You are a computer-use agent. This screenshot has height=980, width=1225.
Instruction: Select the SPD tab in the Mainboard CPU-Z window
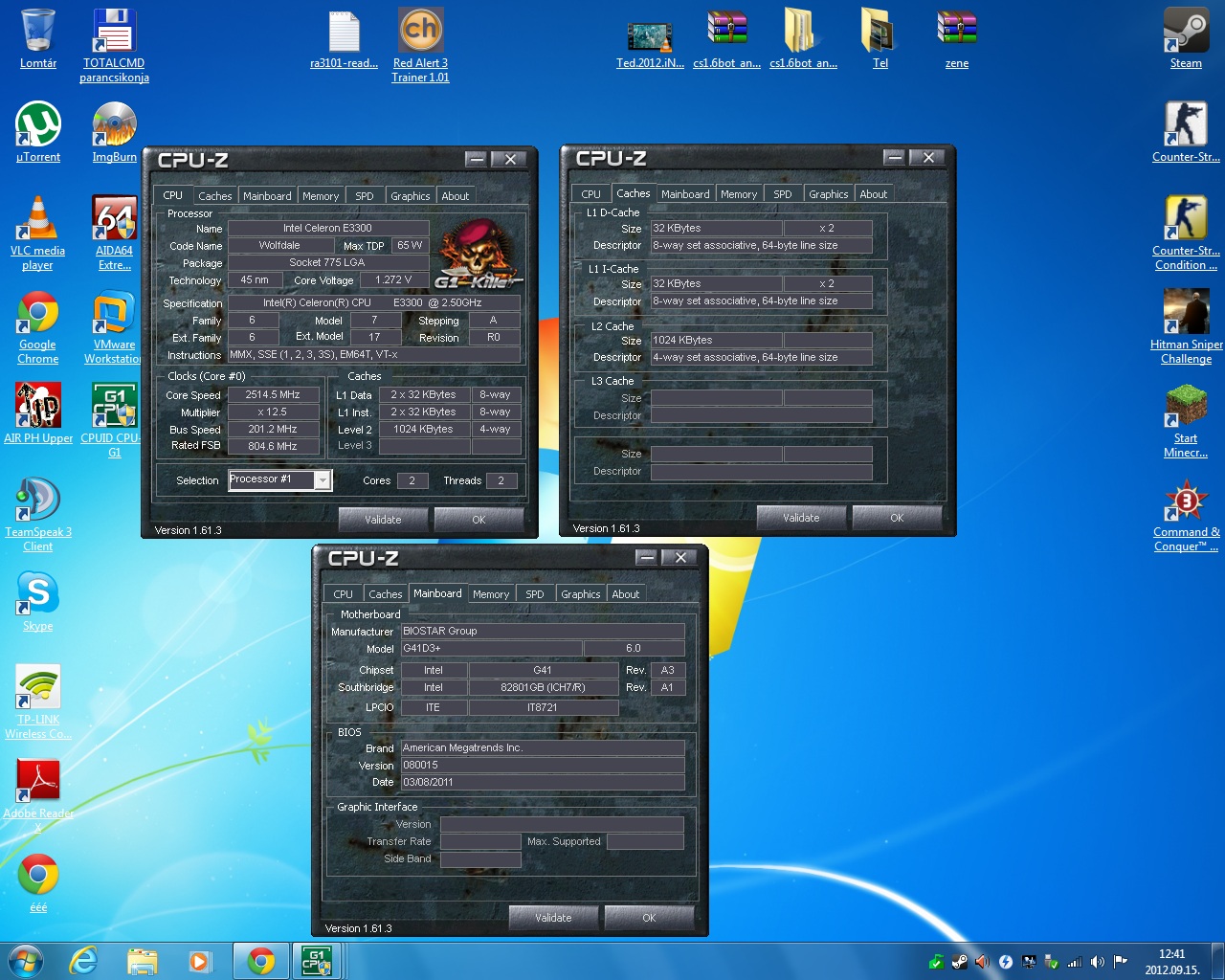coord(534,594)
